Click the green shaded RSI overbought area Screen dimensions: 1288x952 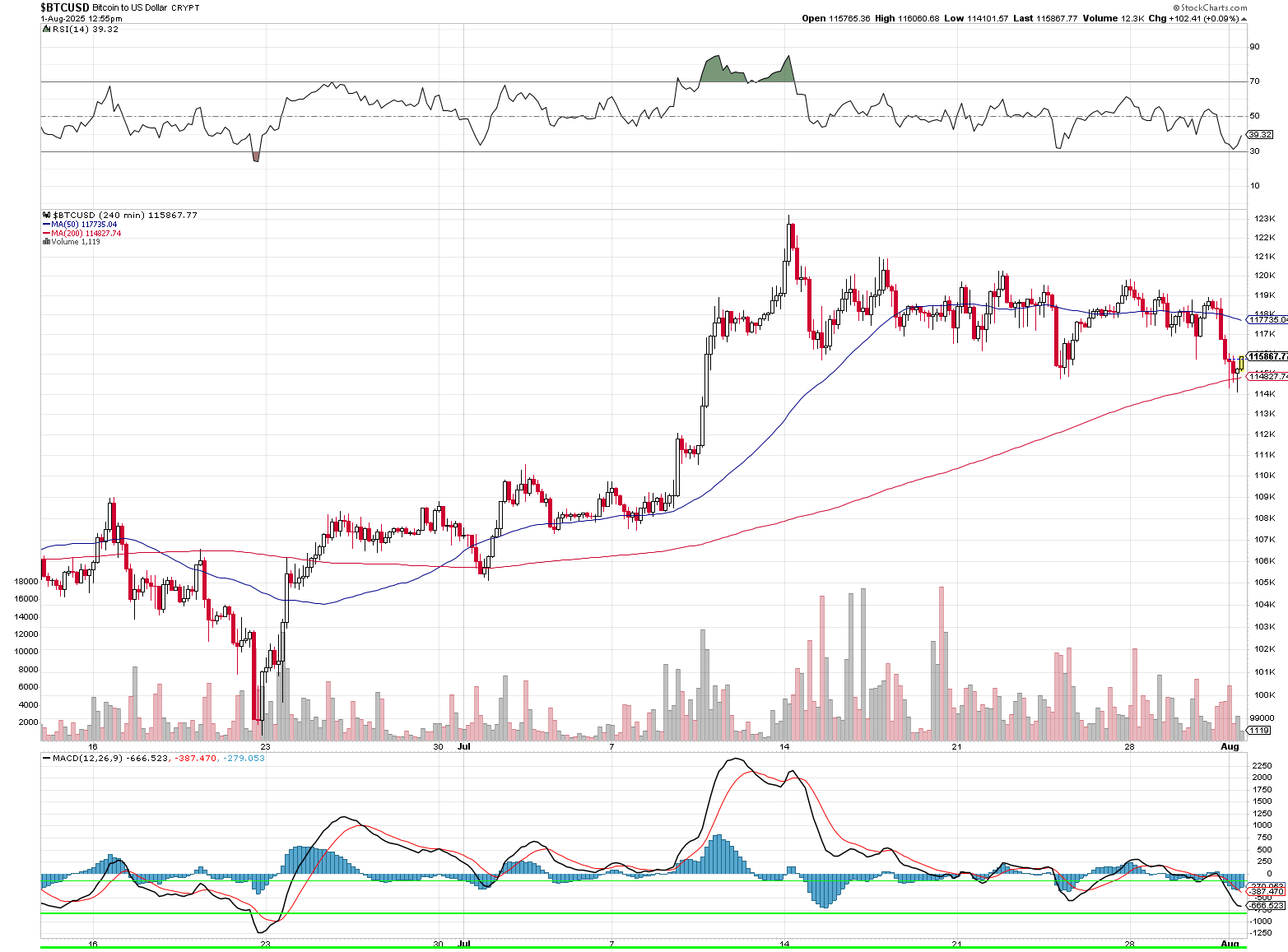(713, 71)
